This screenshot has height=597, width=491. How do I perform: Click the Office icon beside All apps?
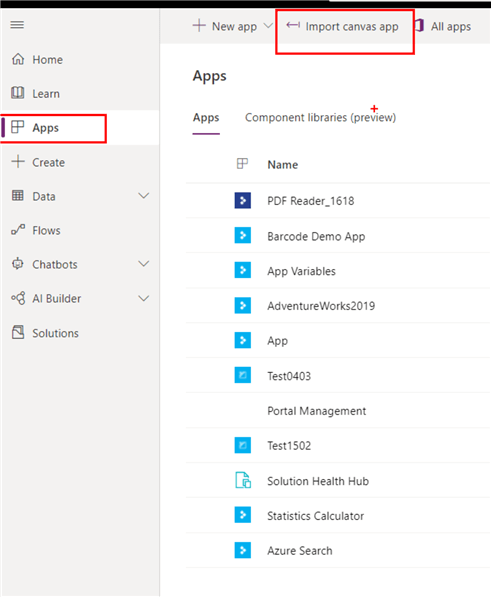(419, 26)
